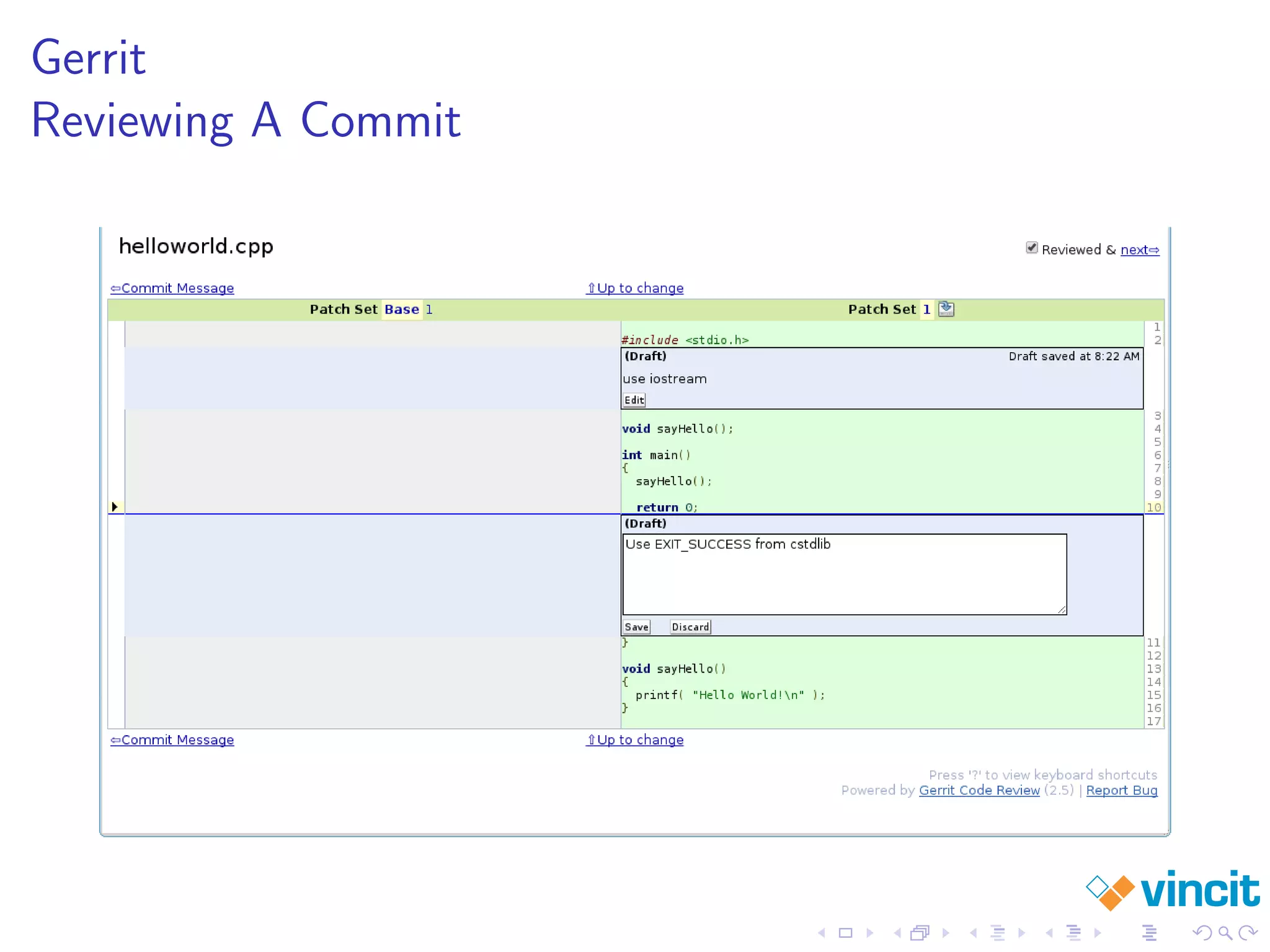Image resolution: width=1270 pixels, height=952 pixels.
Task: Go to previous section arrow
Action: point(1049,933)
